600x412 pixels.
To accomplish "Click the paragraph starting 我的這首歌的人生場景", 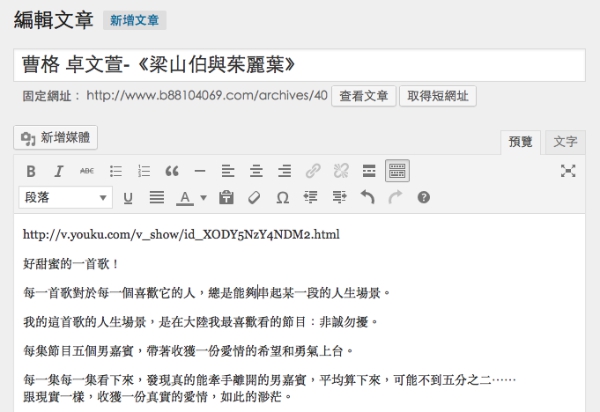I will pyautogui.click(x=201, y=322).
